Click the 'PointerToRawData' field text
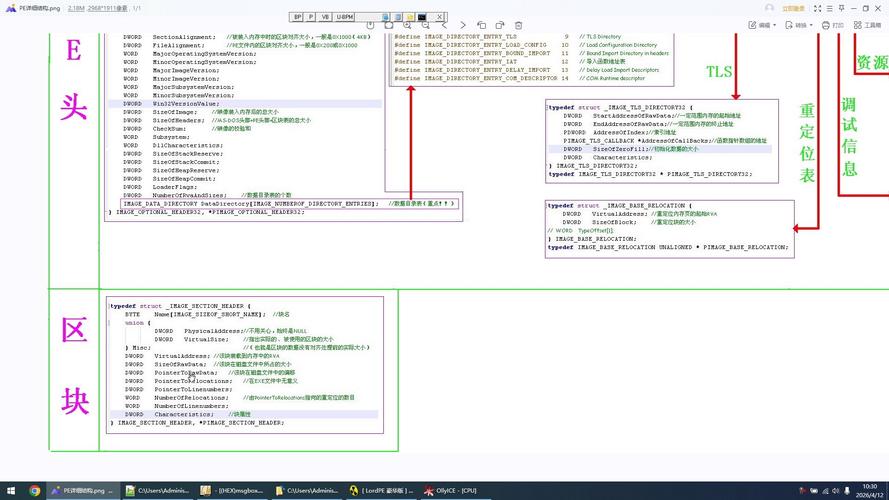This screenshot has width=889, height=500. [184, 373]
